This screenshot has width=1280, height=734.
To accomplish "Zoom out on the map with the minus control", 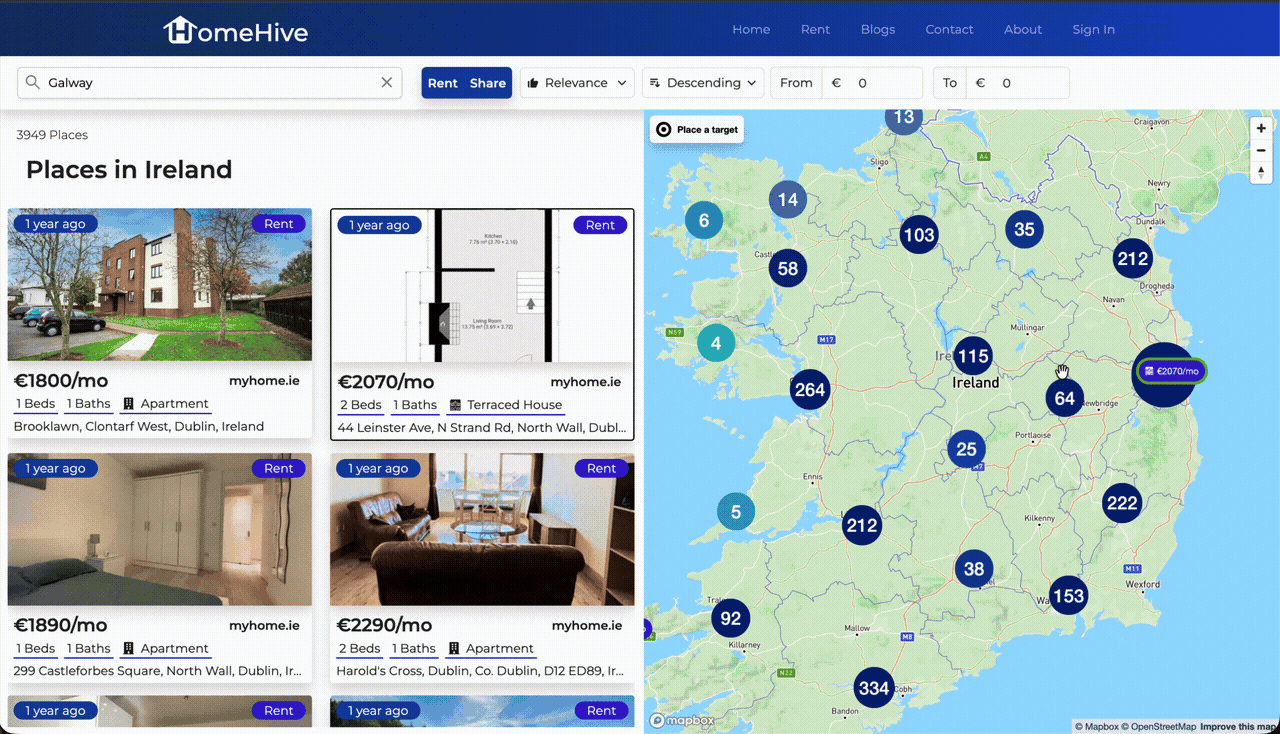I will (1261, 150).
